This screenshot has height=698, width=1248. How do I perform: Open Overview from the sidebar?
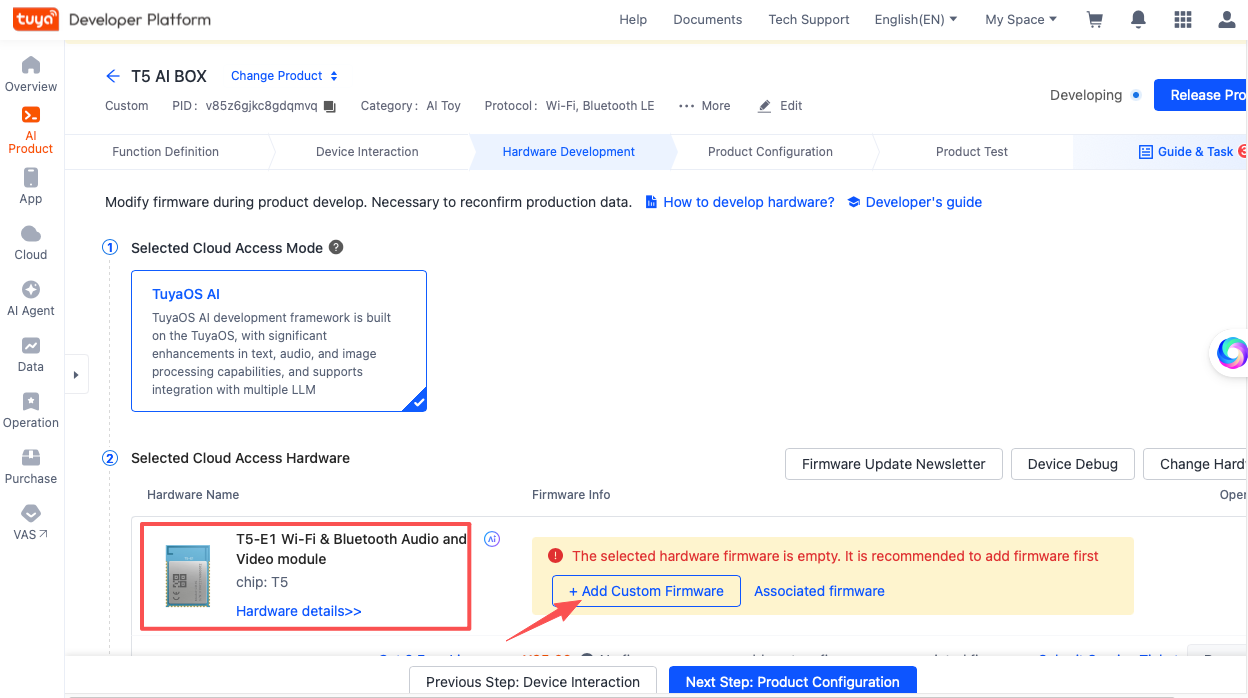pyautogui.click(x=31, y=74)
